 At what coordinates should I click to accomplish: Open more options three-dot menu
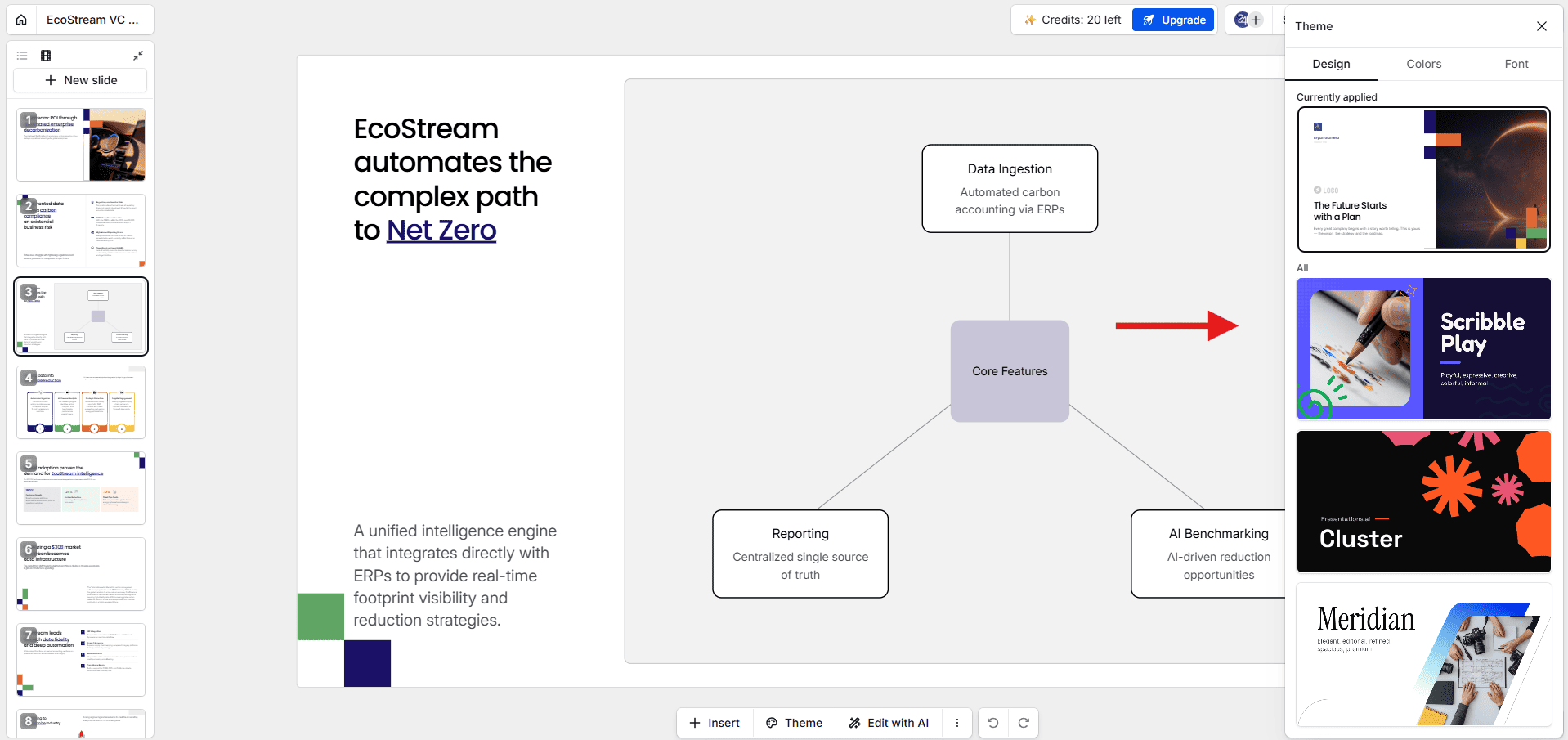pos(957,723)
